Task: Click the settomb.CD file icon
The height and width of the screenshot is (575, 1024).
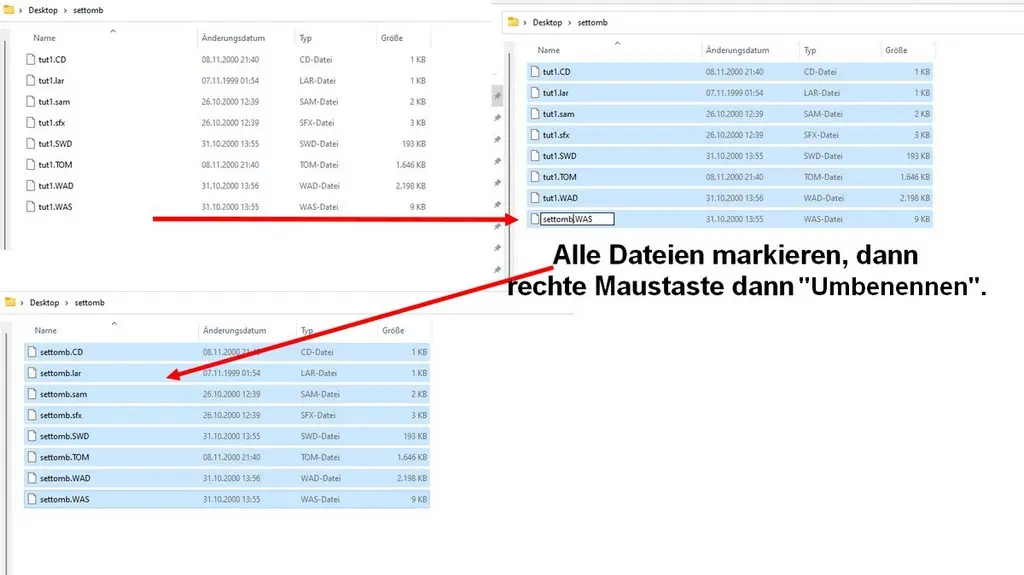Action: pyautogui.click(x=32, y=352)
